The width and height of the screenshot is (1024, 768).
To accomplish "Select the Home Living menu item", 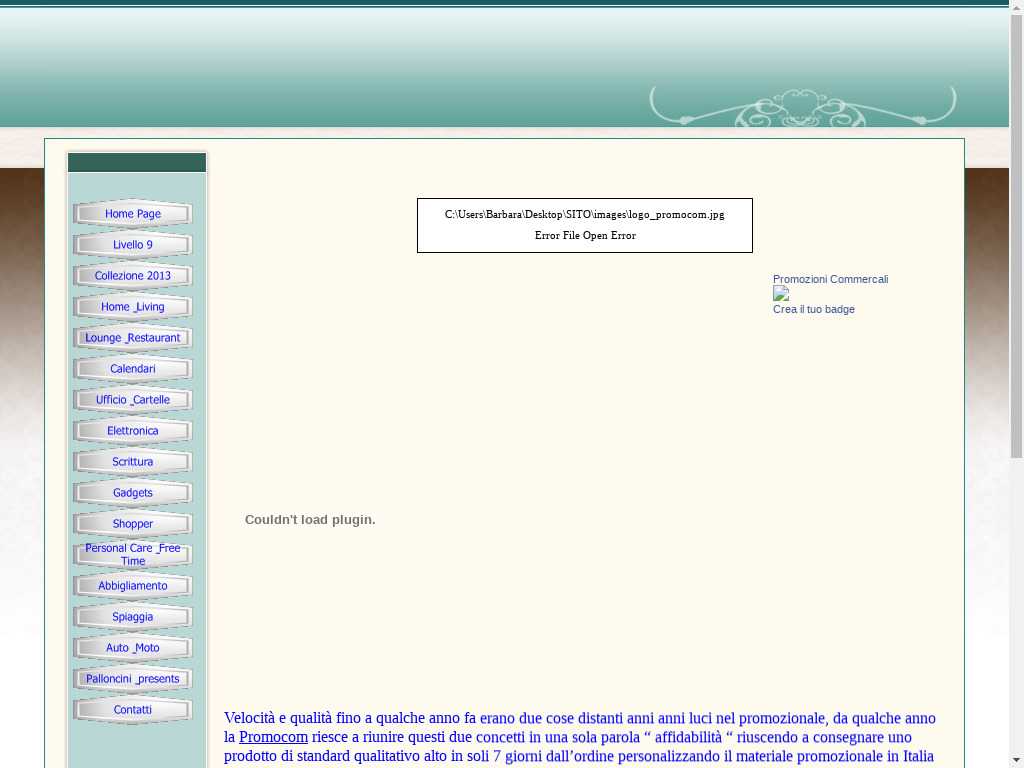I will click(x=133, y=307).
